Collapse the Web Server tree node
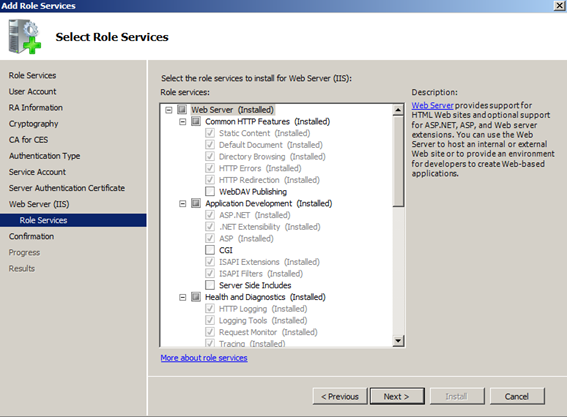Image resolution: width=567 pixels, height=417 pixels. [169, 110]
